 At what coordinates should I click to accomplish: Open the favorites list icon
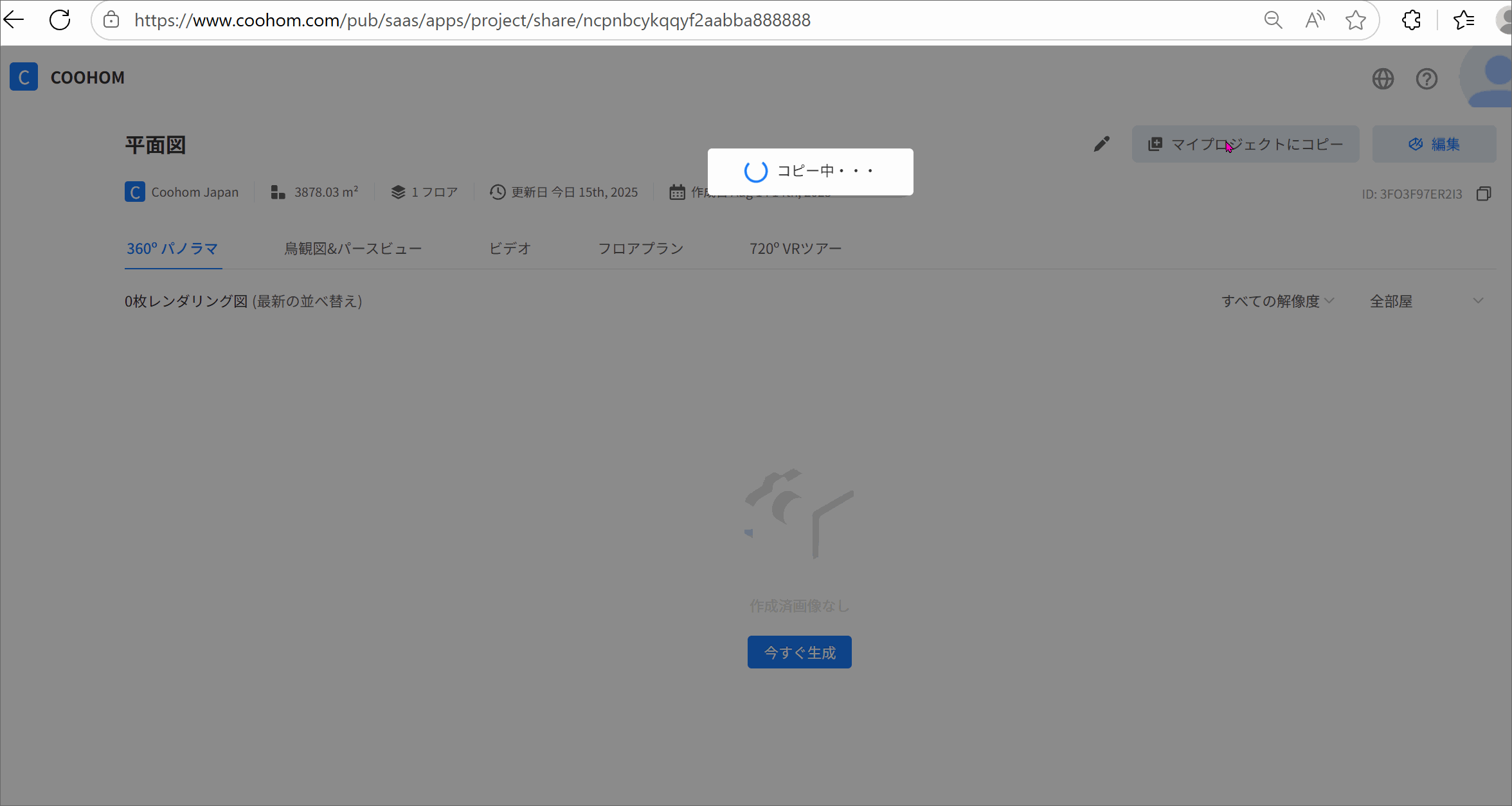tap(1464, 20)
